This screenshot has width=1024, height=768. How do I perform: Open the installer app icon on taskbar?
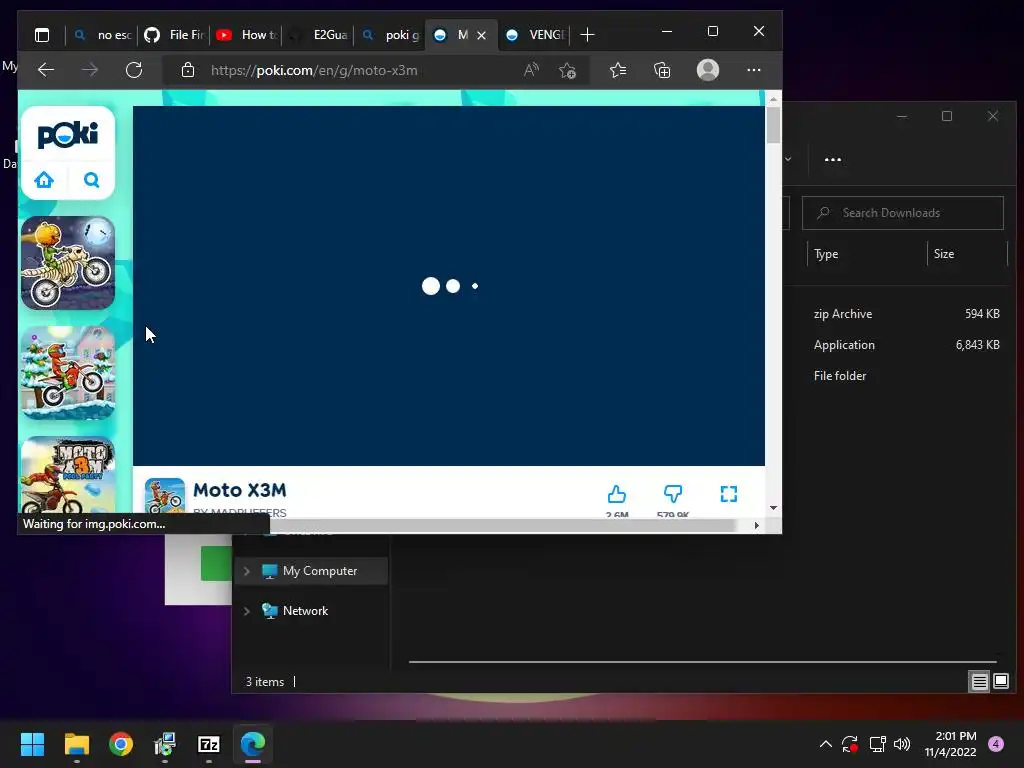165,744
